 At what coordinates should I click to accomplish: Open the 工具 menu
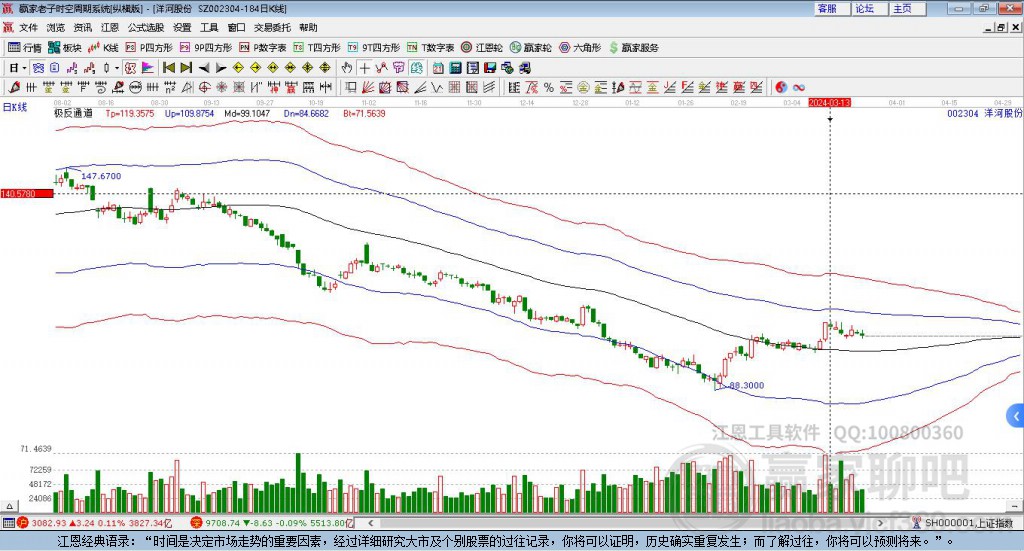pyautogui.click(x=209, y=27)
